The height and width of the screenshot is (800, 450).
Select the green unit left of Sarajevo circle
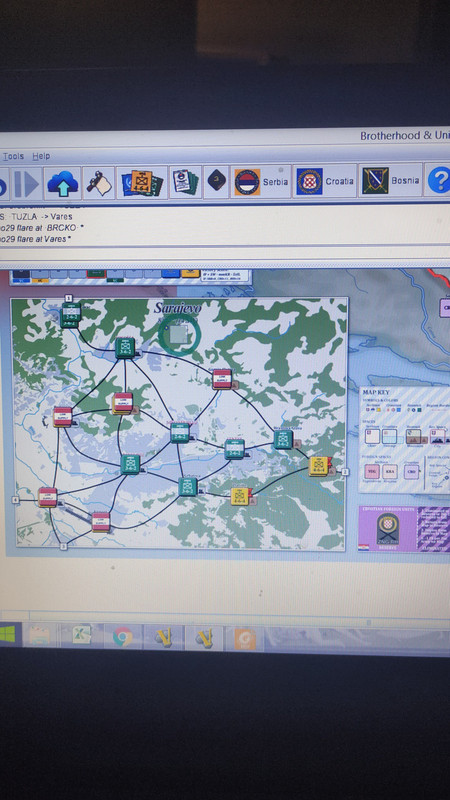point(125,348)
